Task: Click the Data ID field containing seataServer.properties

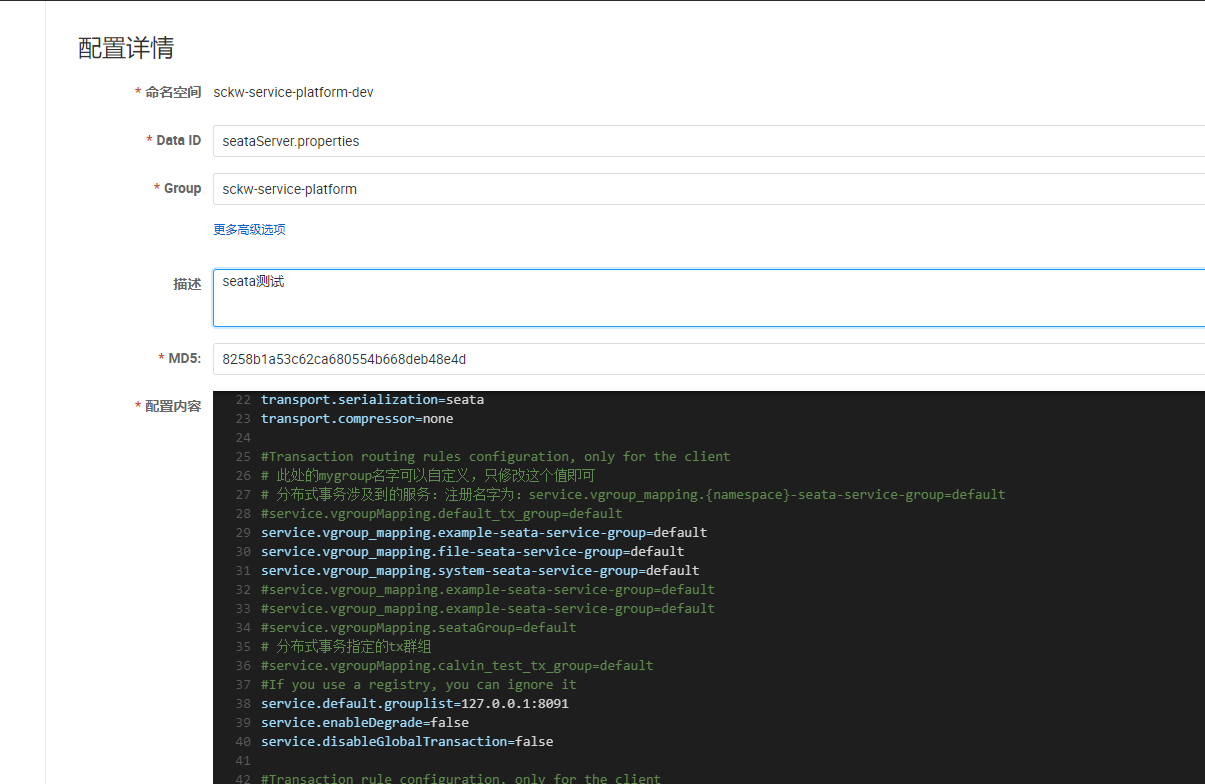Action: (x=700, y=141)
